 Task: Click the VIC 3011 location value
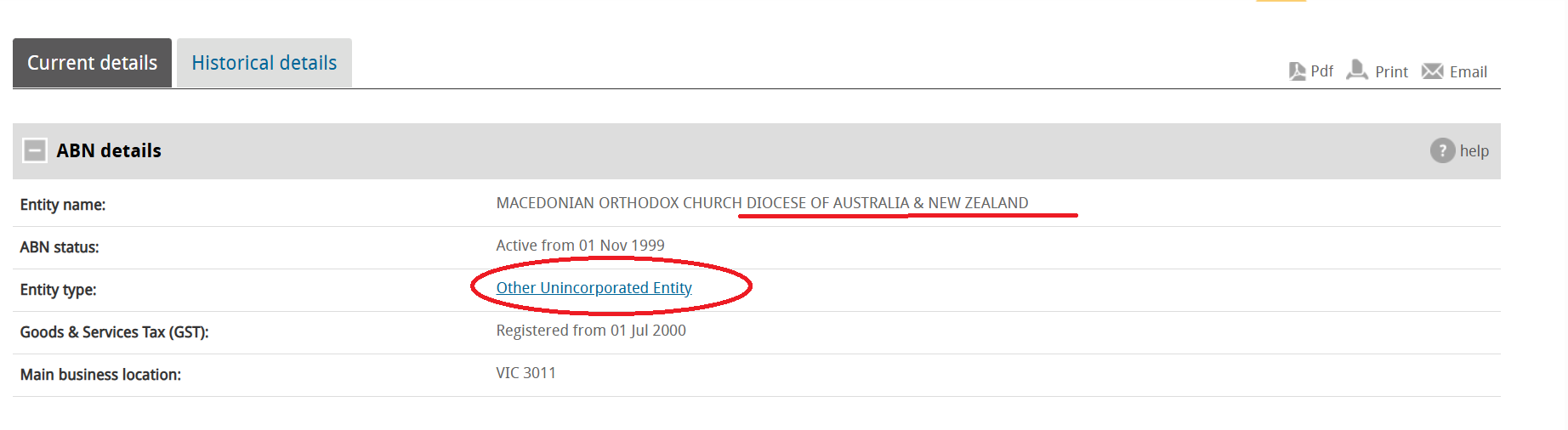click(x=526, y=373)
